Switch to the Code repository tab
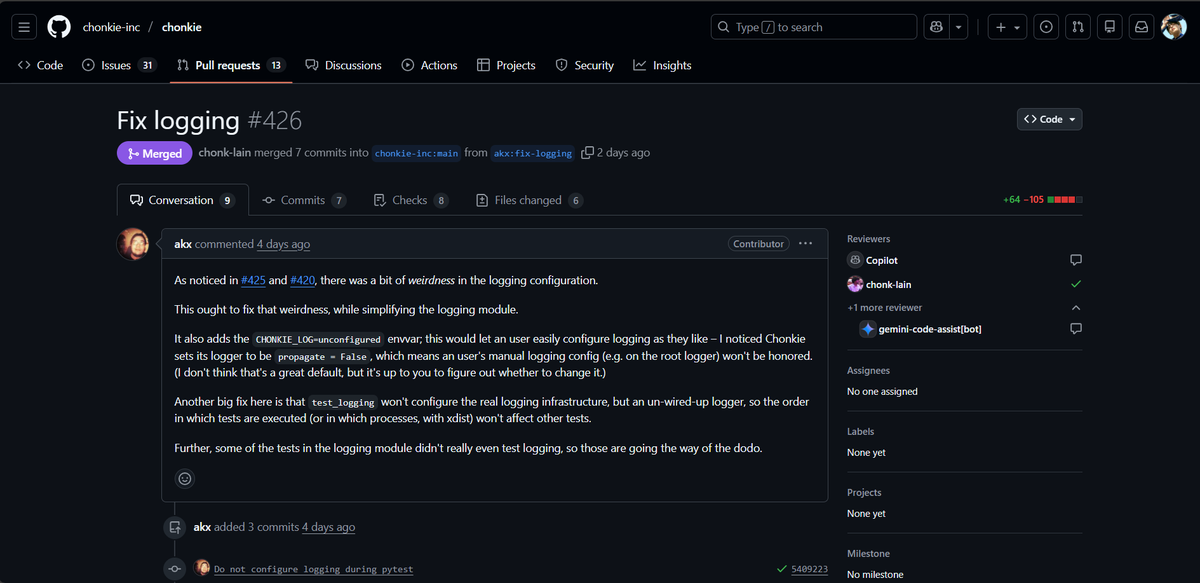The image size is (1200, 583). click(x=40, y=65)
